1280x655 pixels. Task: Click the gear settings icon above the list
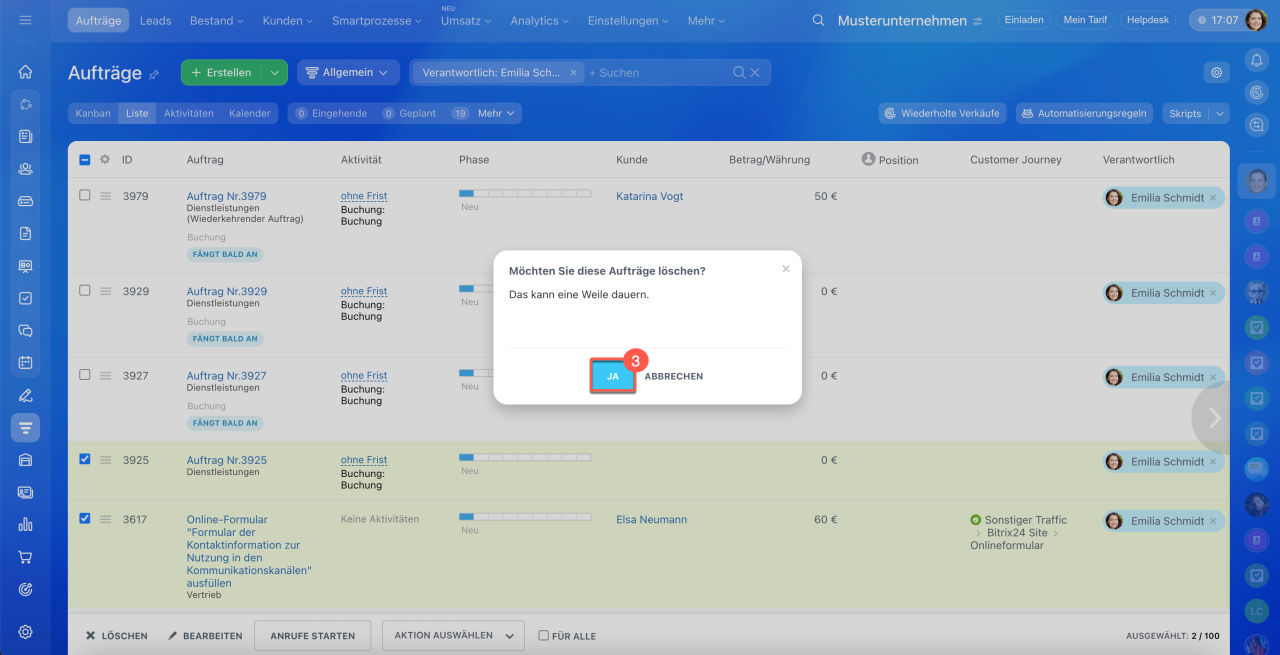[1216, 72]
